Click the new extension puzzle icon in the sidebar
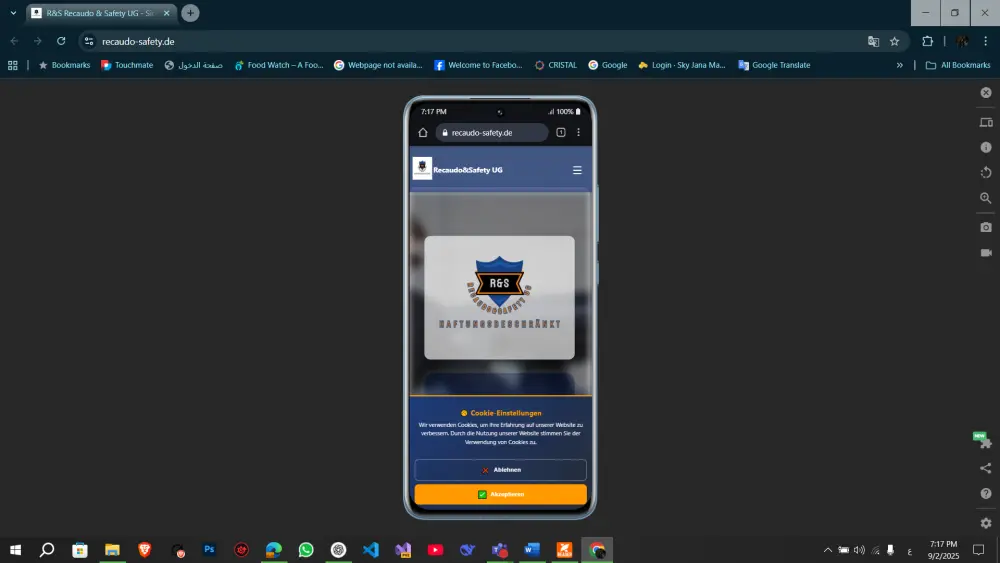The image size is (1000, 563). pyautogui.click(x=983, y=440)
